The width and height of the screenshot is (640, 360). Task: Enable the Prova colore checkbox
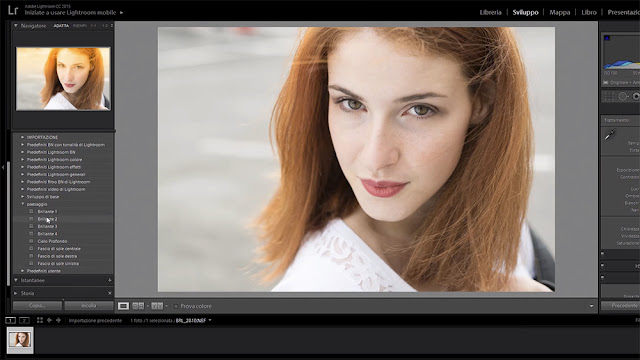pos(176,306)
